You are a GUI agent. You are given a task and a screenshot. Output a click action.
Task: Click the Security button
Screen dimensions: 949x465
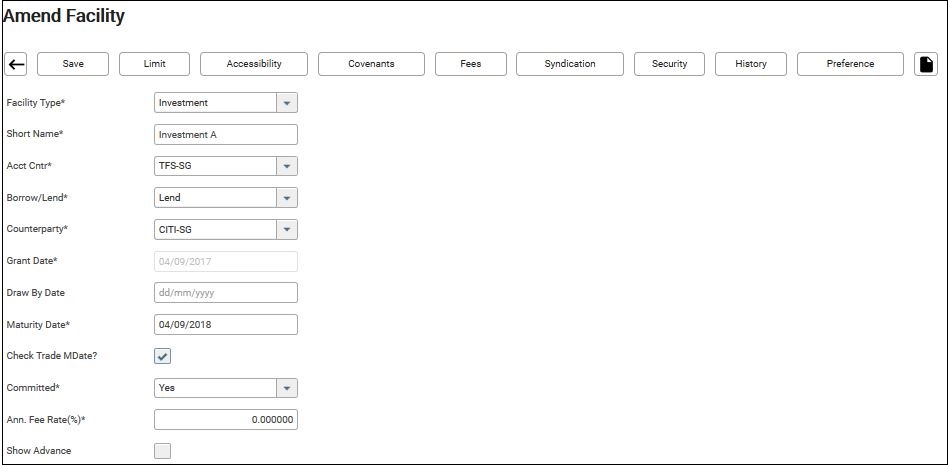(x=669, y=64)
